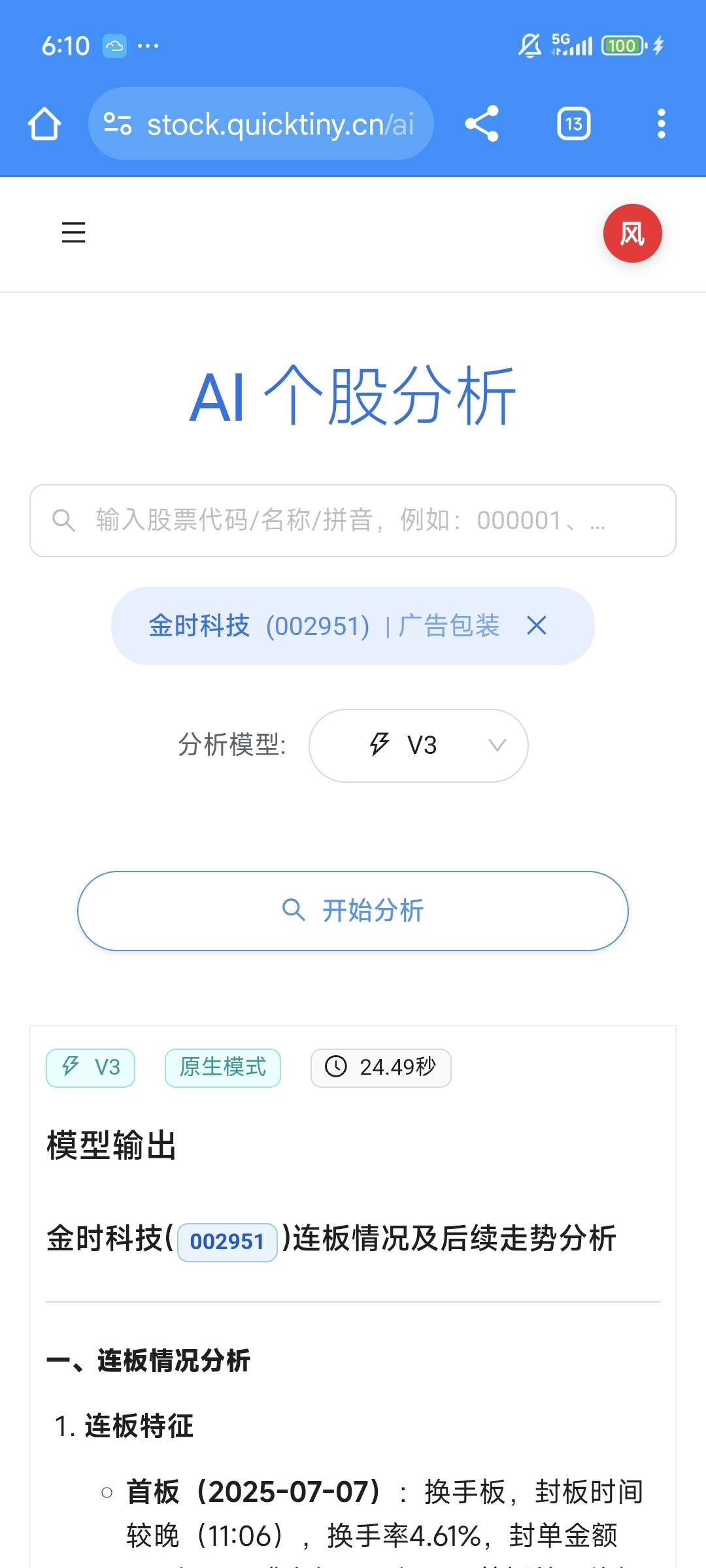Click the dropdown chevron beside V3
Image resolution: width=706 pixels, height=1568 pixels.
point(497,745)
